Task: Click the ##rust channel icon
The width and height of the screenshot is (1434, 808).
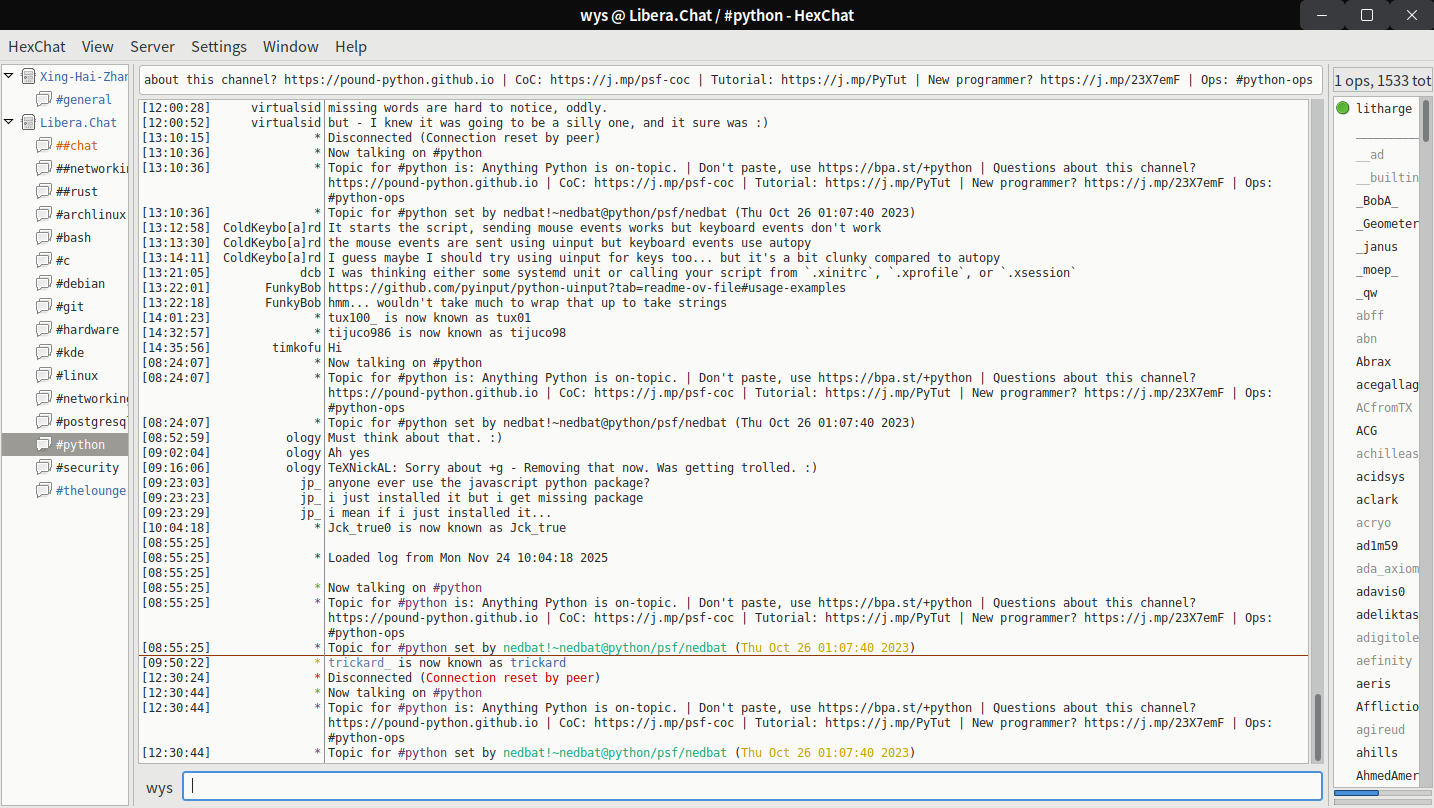Action: [43, 191]
